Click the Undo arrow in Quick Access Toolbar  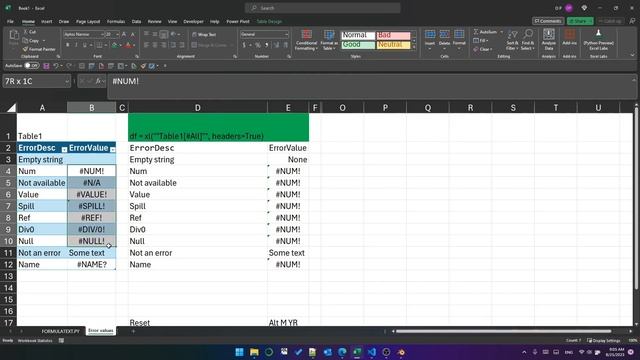pos(56,66)
